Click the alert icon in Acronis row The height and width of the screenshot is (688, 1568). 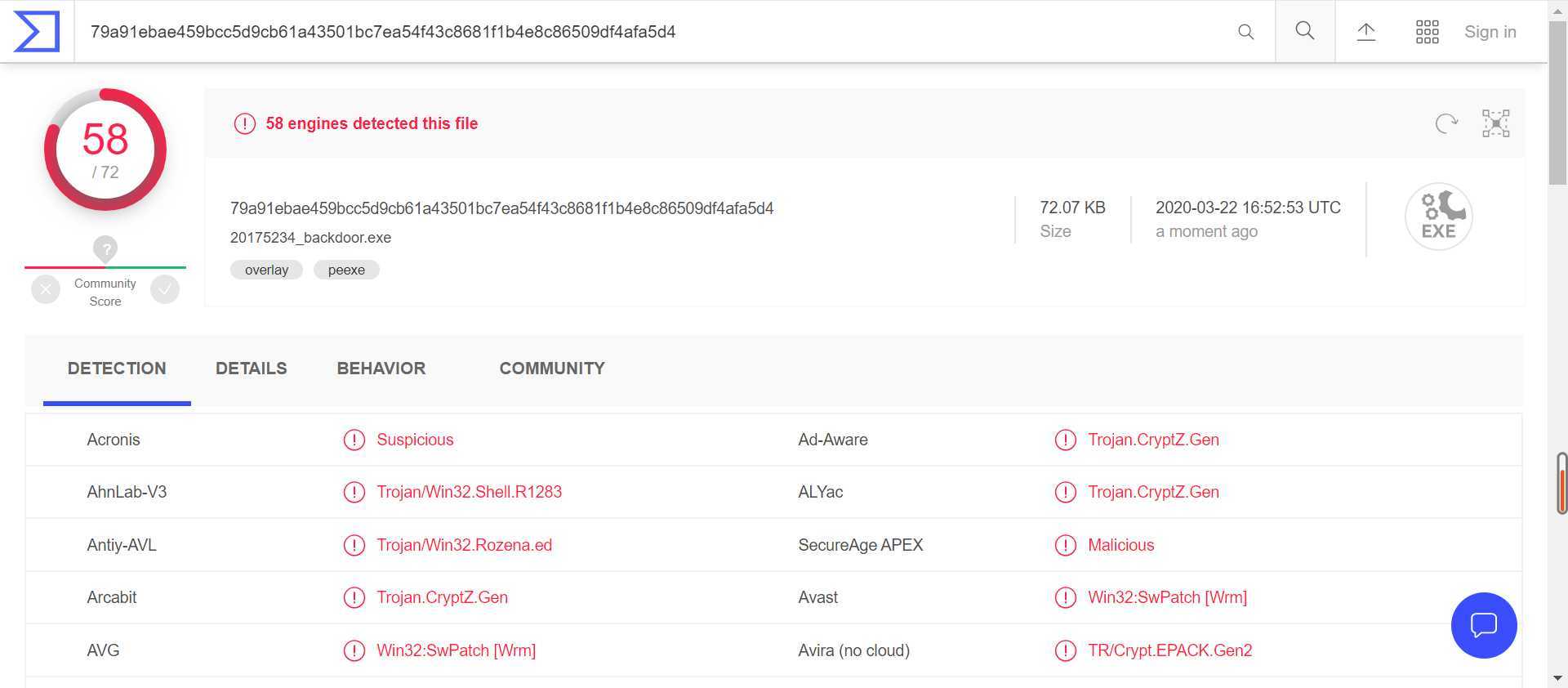354,440
